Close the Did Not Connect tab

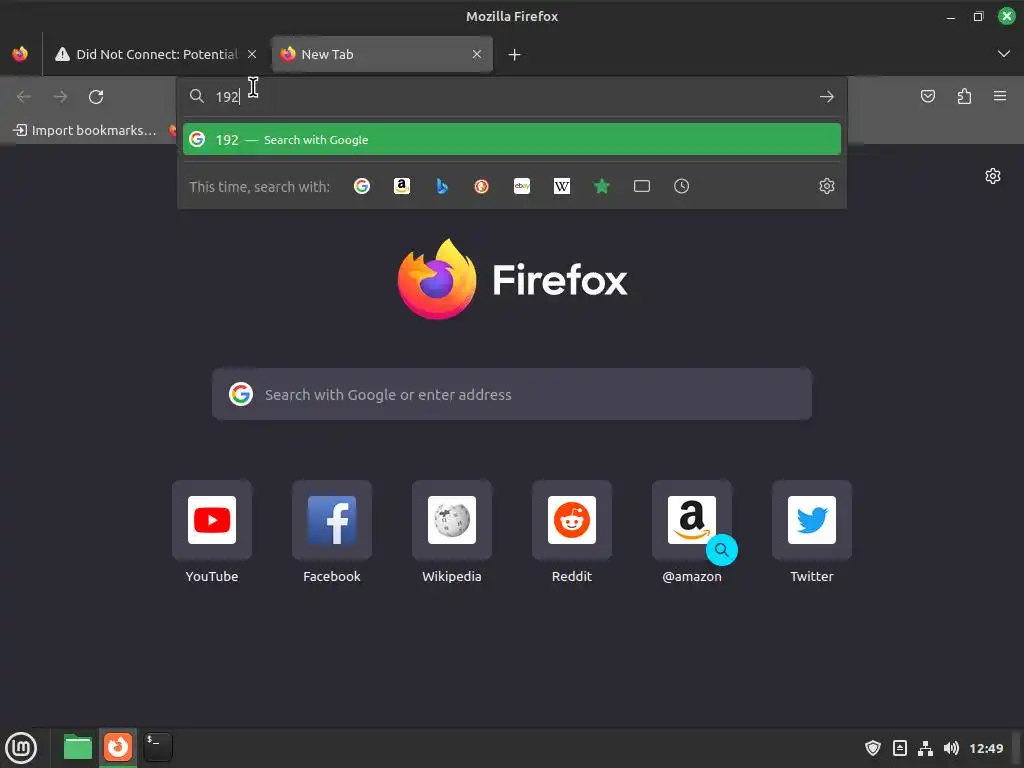pos(252,54)
